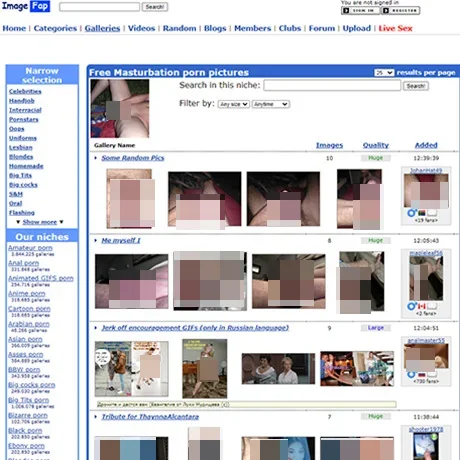This screenshot has width=460, height=460.
Task: Sort galleries by Quality column
Action: click(376, 145)
